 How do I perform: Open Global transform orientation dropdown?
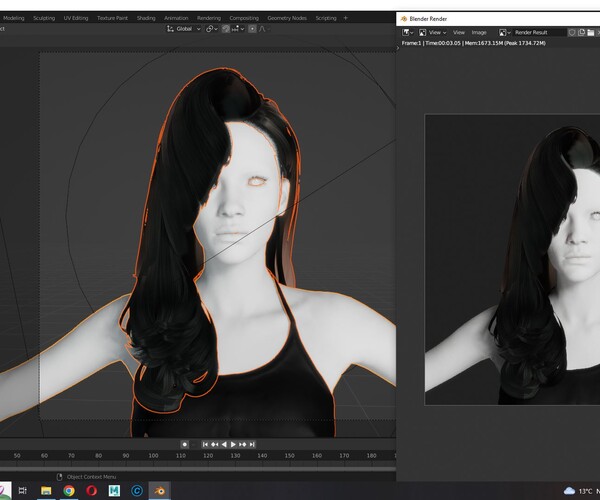pos(184,29)
